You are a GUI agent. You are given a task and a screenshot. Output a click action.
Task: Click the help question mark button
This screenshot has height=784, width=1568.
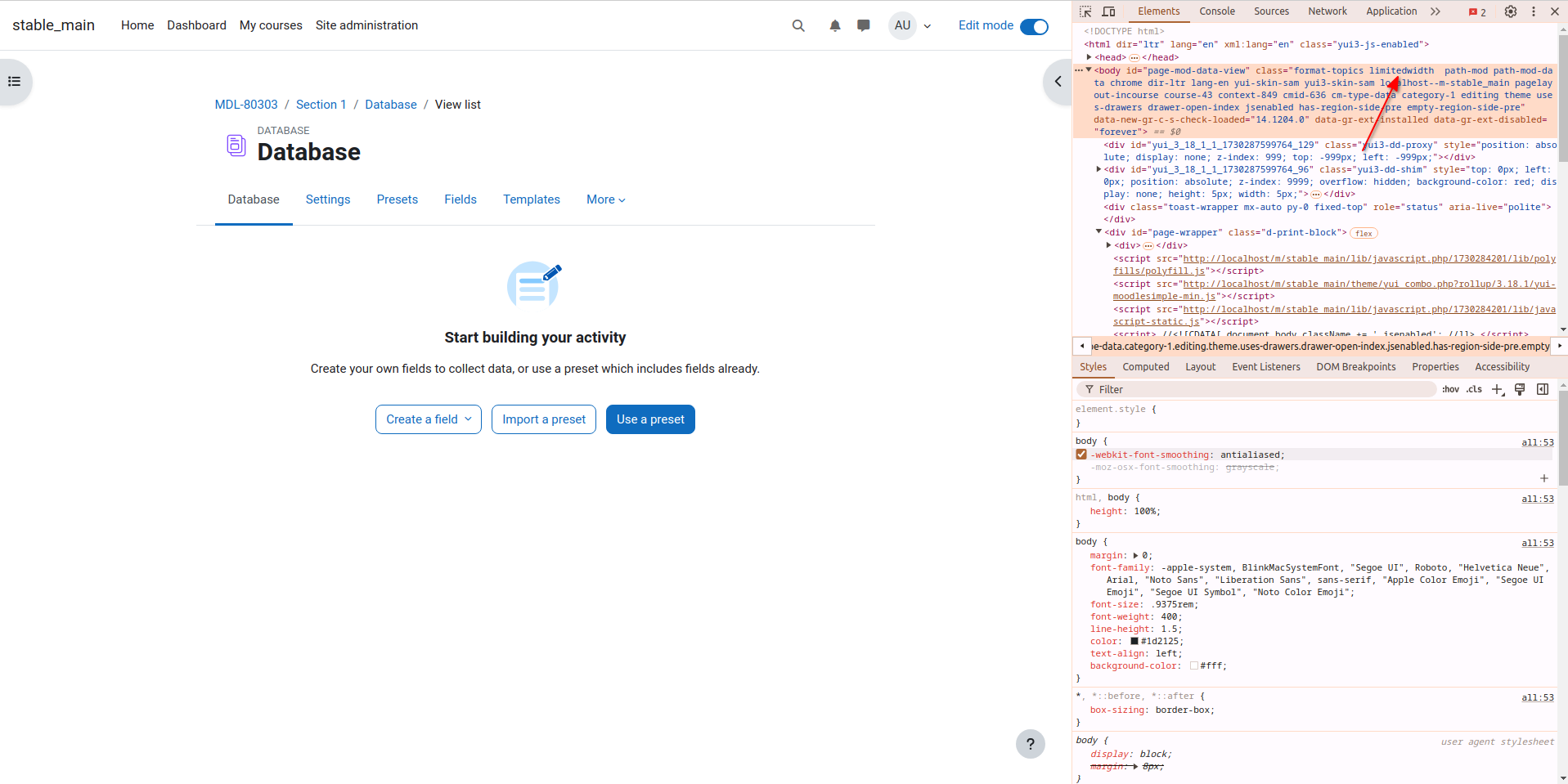tap(1031, 744)
